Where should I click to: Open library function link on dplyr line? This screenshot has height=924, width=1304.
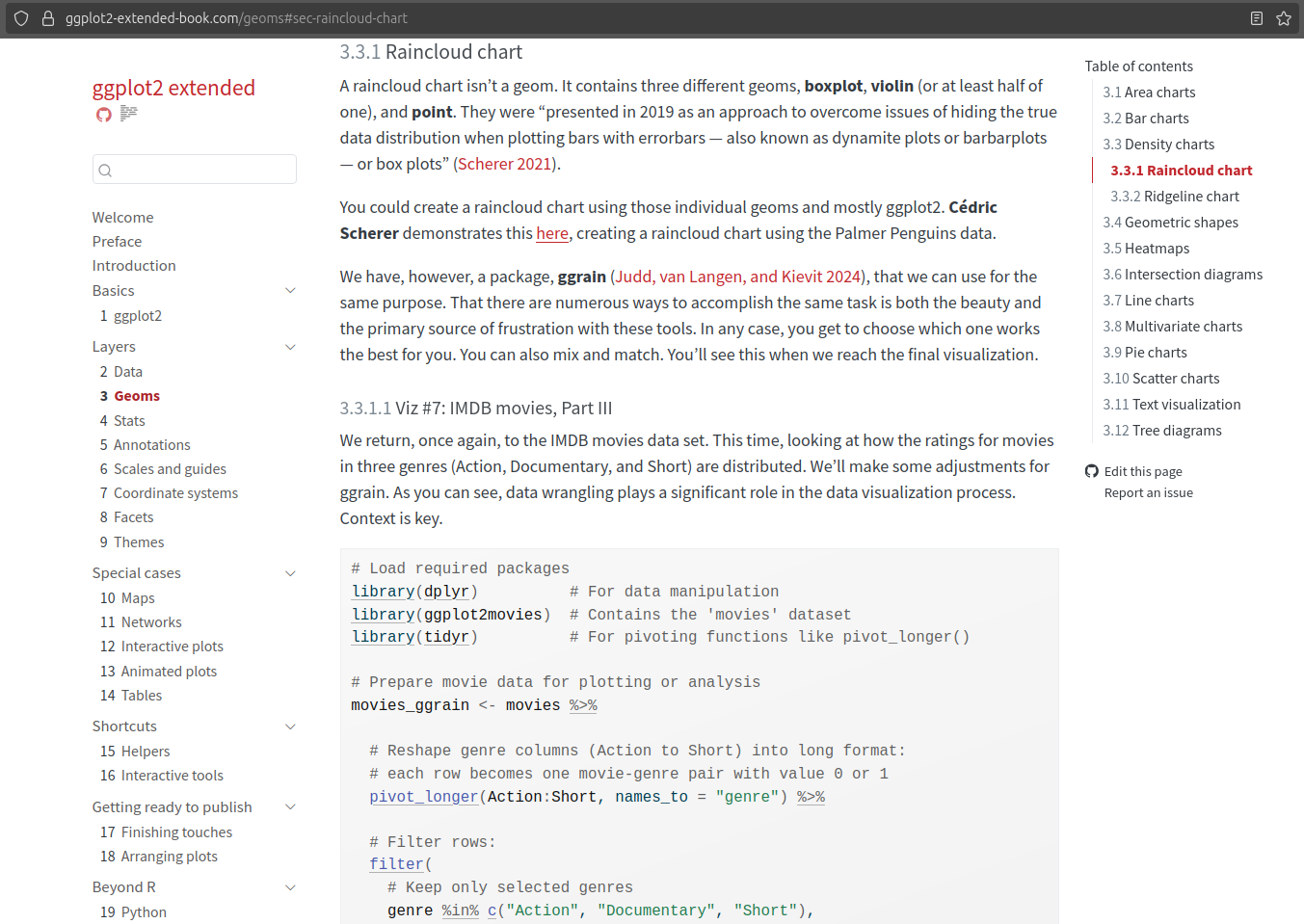click(x=383, y=592)
